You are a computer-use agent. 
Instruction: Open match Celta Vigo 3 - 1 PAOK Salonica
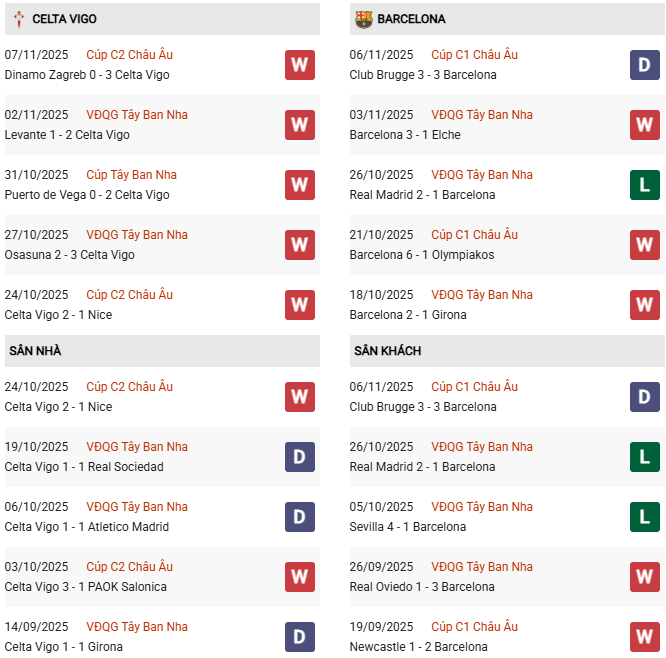pyautogui.click(x=85, y=587)
